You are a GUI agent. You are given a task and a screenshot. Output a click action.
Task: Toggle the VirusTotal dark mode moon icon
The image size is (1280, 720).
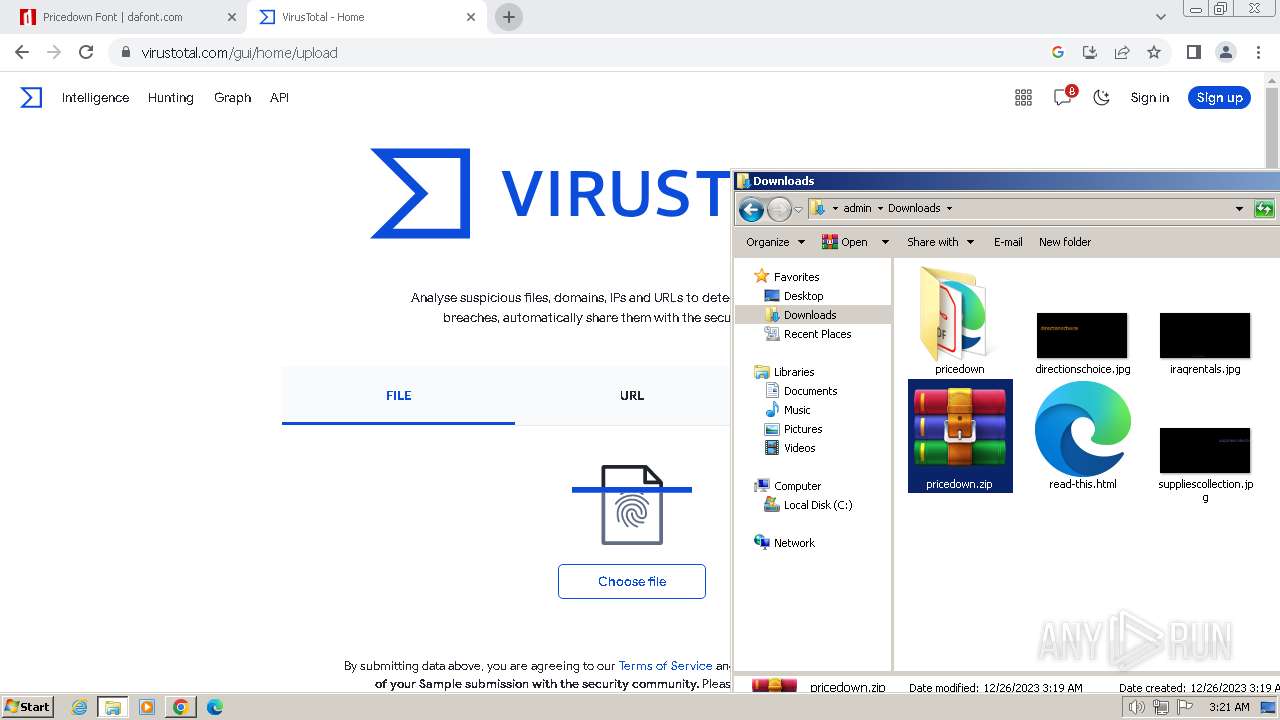click(1101, 97)
